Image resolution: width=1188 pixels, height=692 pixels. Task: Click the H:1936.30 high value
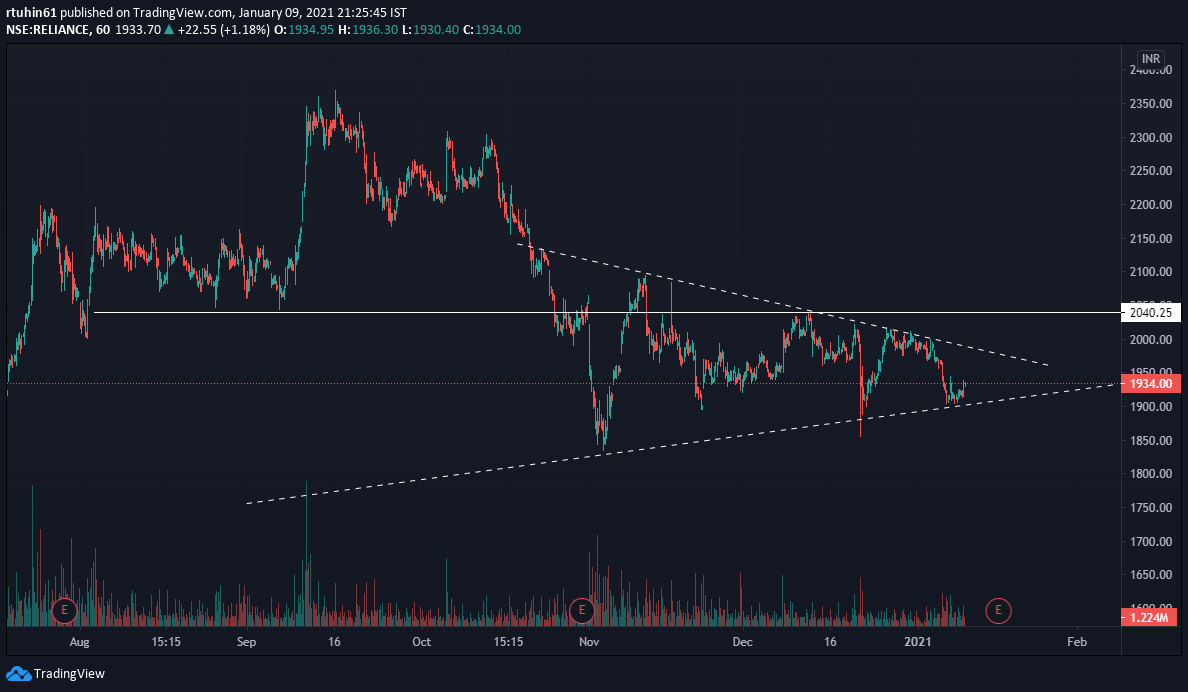367,30
